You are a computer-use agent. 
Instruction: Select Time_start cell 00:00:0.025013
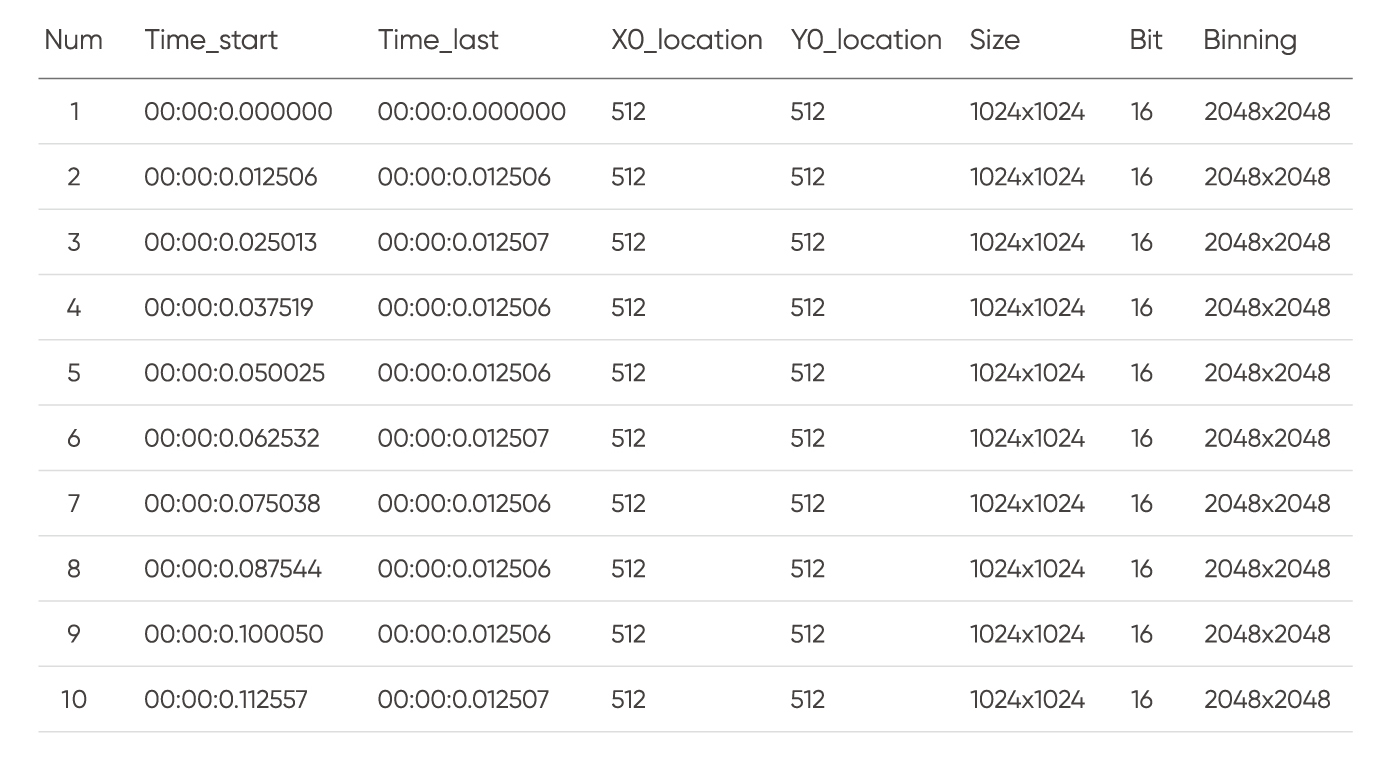pos(230,242)
